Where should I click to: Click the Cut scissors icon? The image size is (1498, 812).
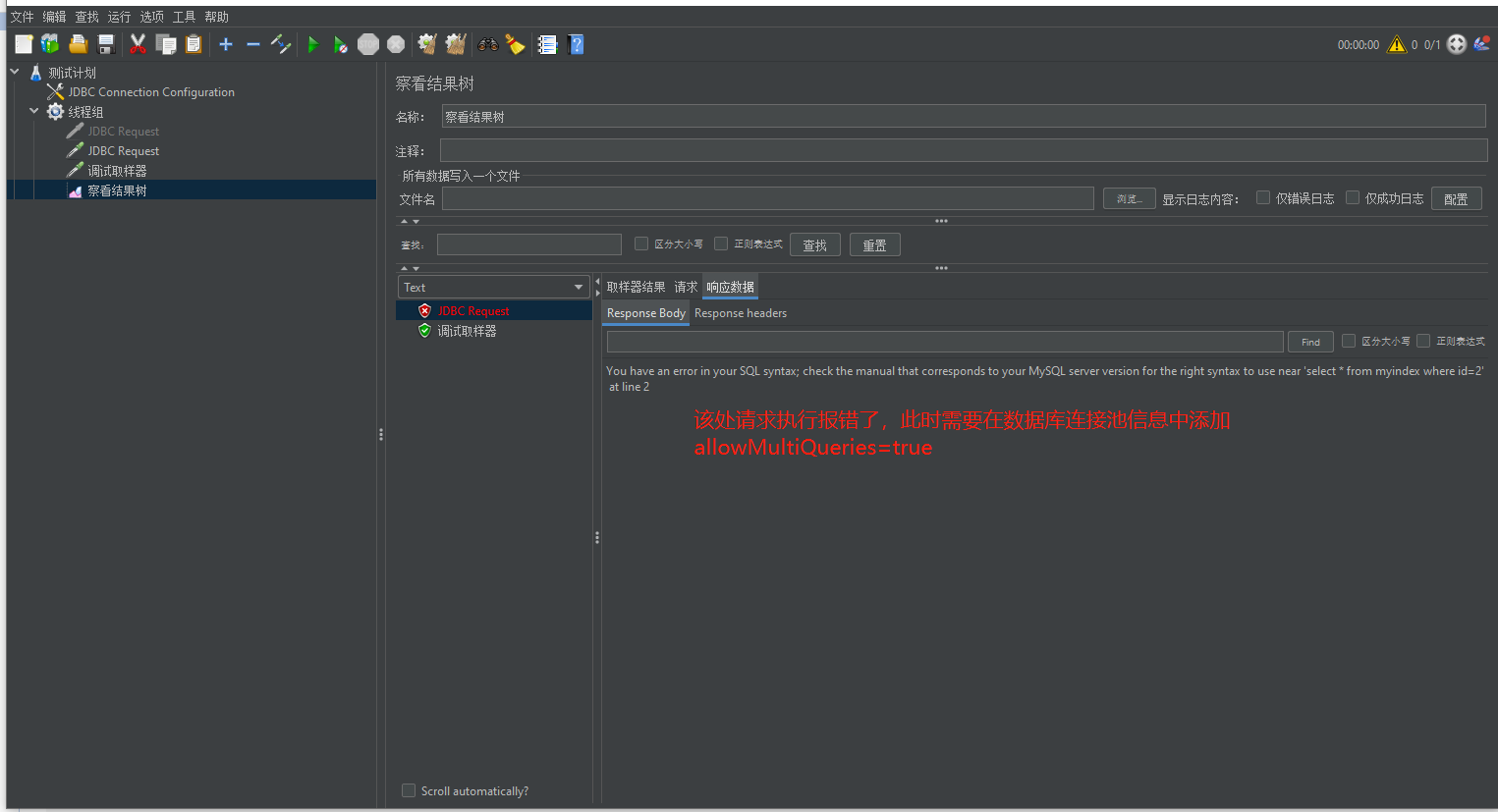point(138,44)
